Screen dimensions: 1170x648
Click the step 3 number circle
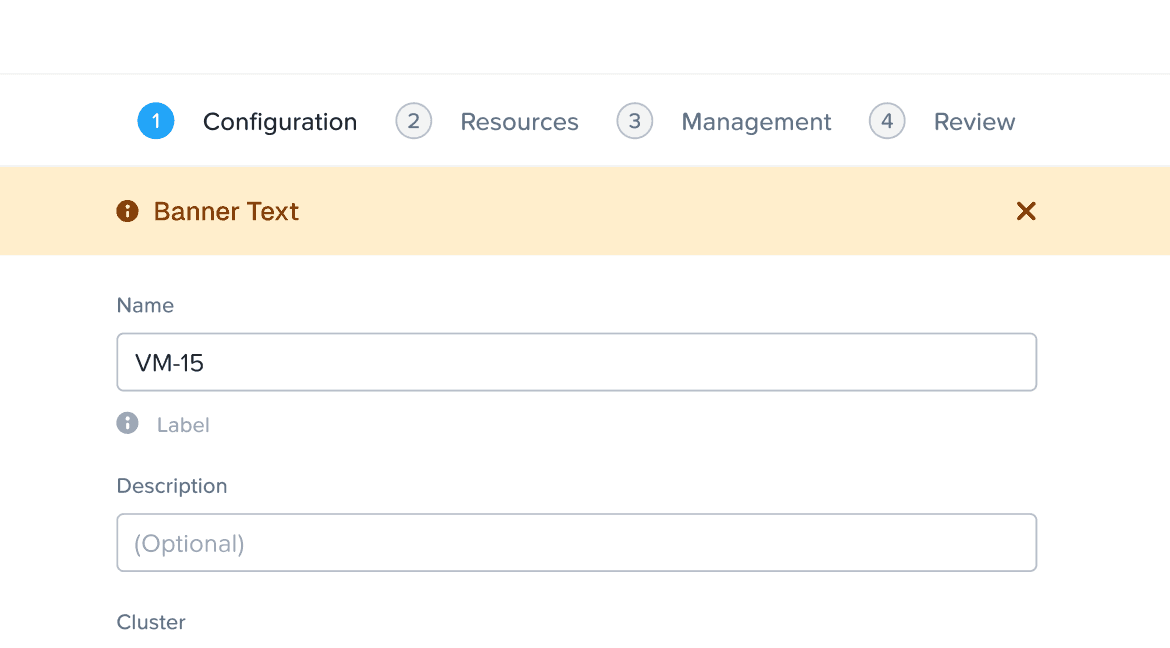(635, 122)
